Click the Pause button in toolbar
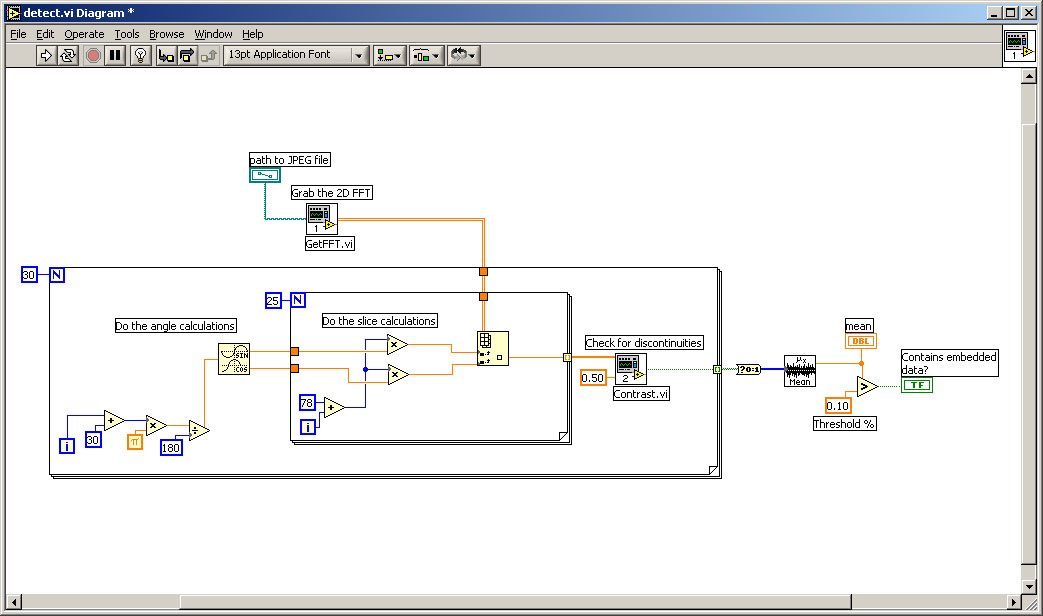1043x616 pixels. [x=115, y=55]
